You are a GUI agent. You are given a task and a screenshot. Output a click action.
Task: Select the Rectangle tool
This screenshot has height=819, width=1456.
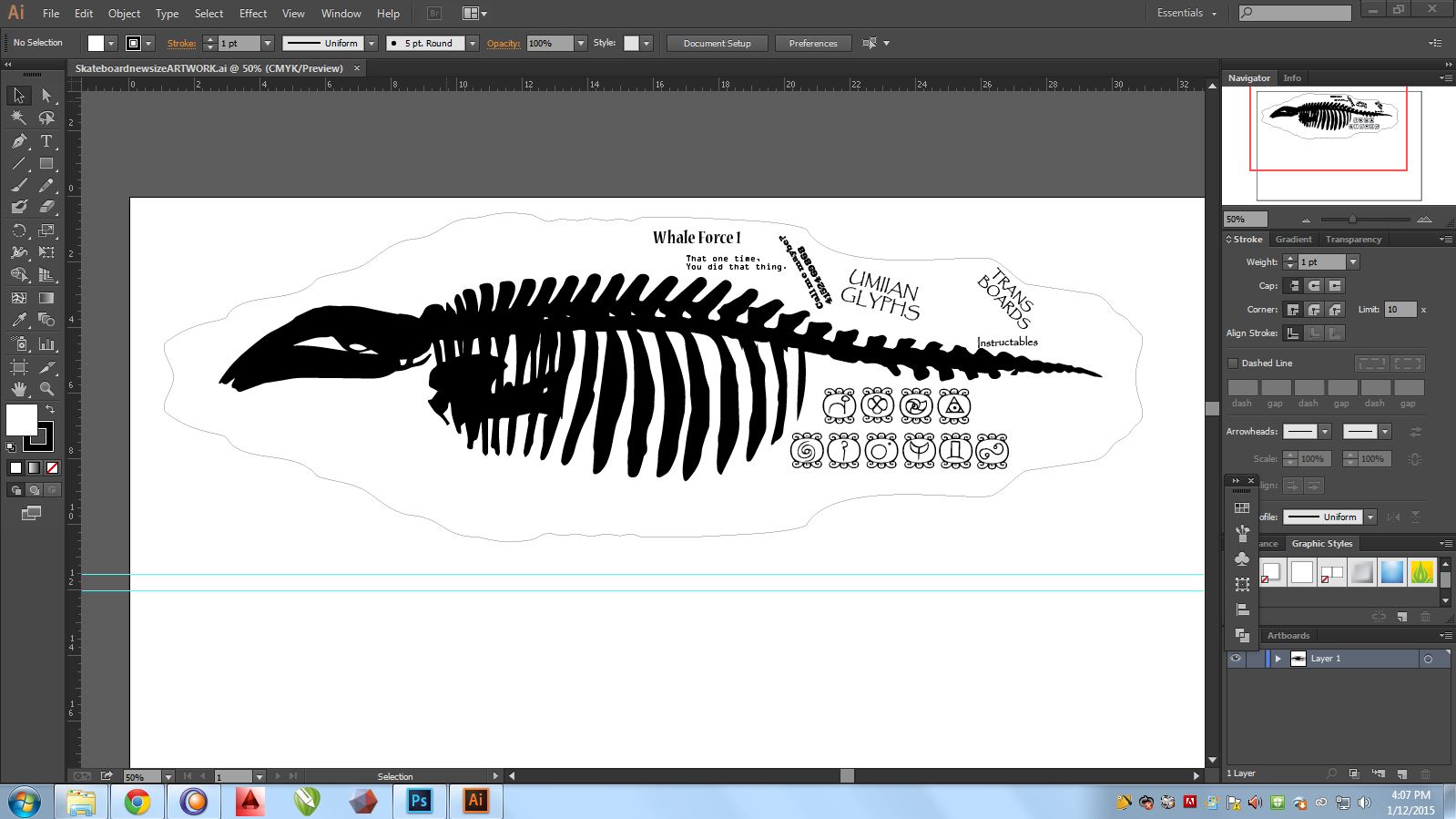(x=46, y=164)
